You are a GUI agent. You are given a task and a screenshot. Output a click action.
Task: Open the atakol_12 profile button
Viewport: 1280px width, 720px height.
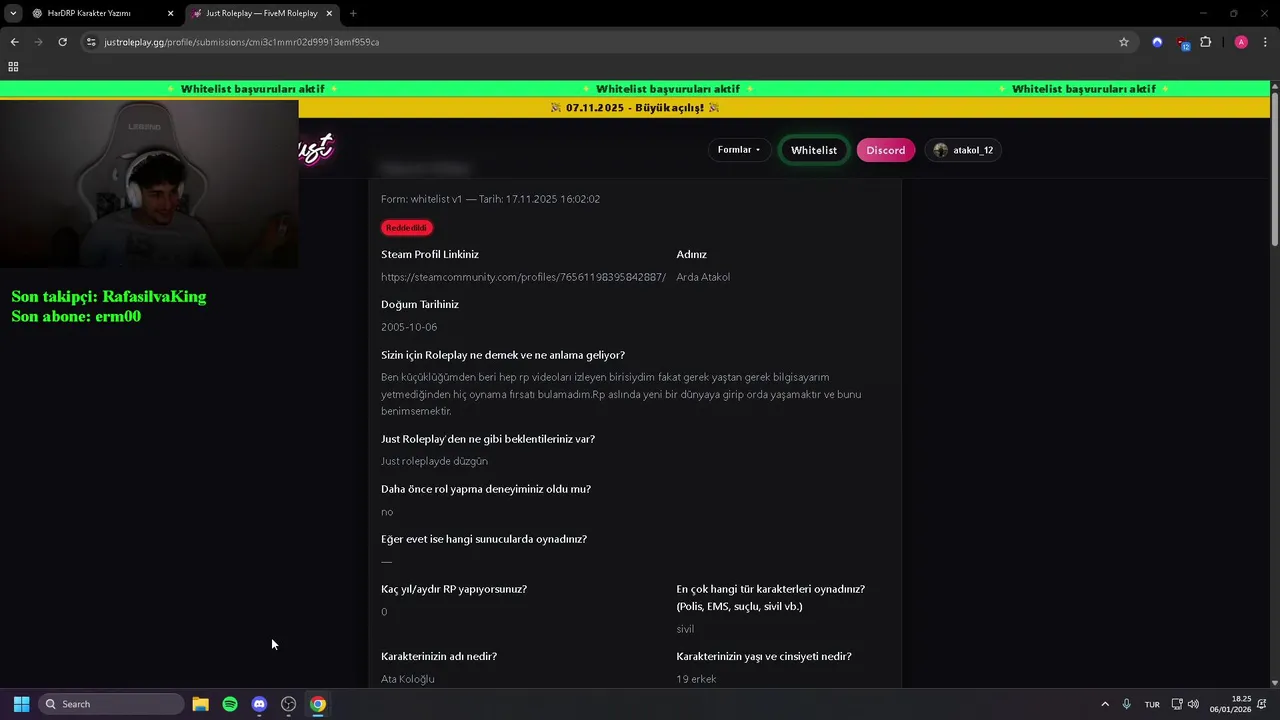pos(962,150)
